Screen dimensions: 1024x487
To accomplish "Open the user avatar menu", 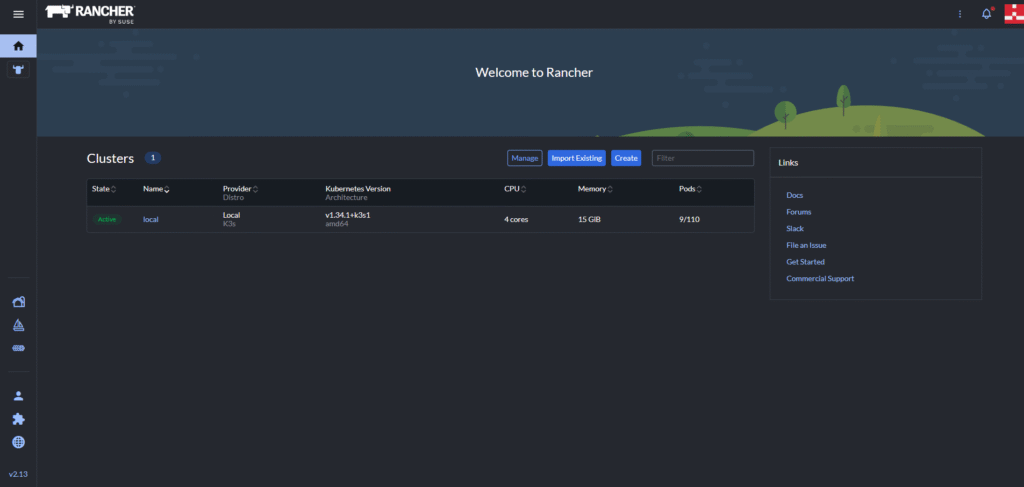I will [1013, 14].
